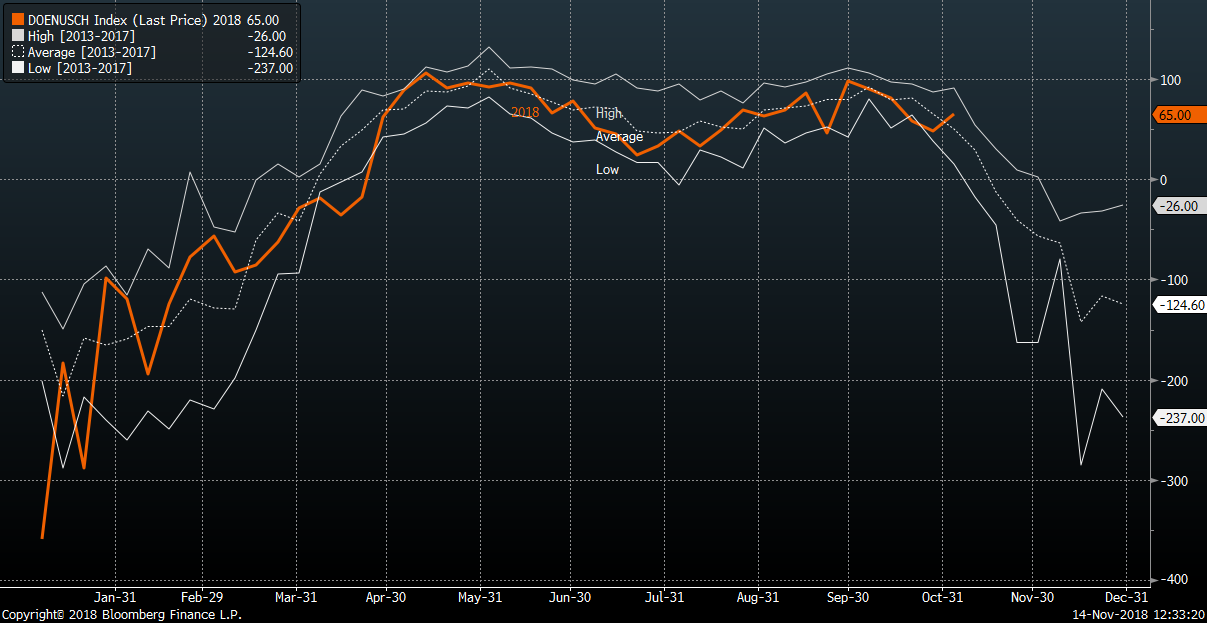
Task: Click the Low [2013-2017] legend swatch
Action: [x=18, y=68]
